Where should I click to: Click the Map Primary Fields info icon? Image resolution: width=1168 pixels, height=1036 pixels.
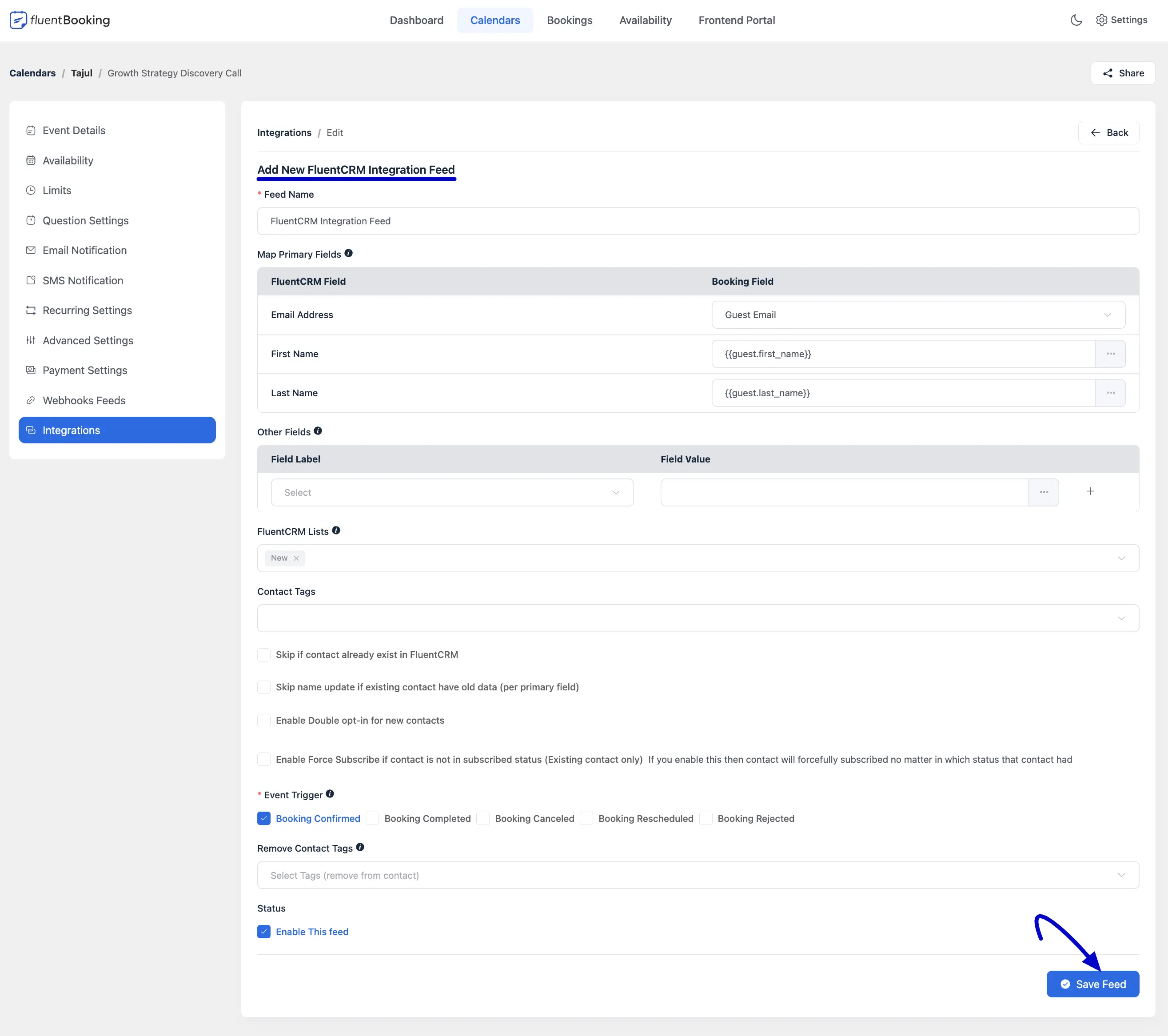[x=349, y=253]
